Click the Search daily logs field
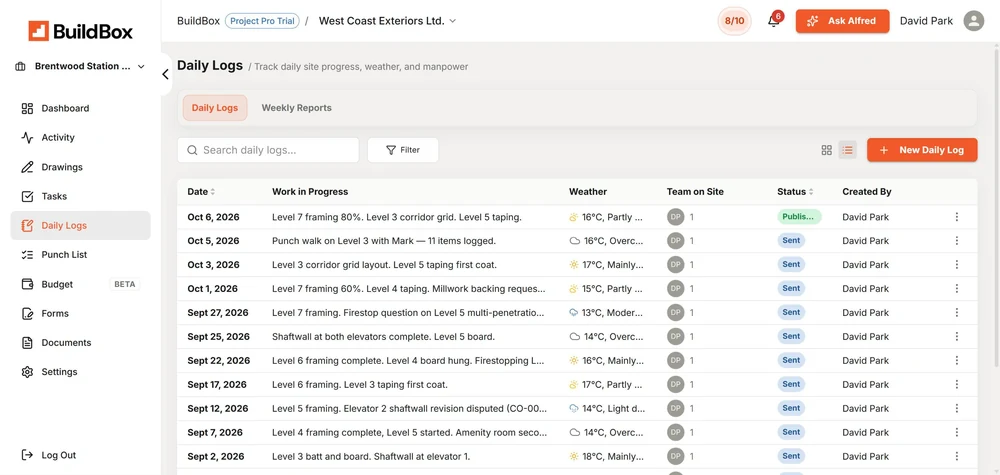This screenshot has height=475, width=1000. [268, 150]
